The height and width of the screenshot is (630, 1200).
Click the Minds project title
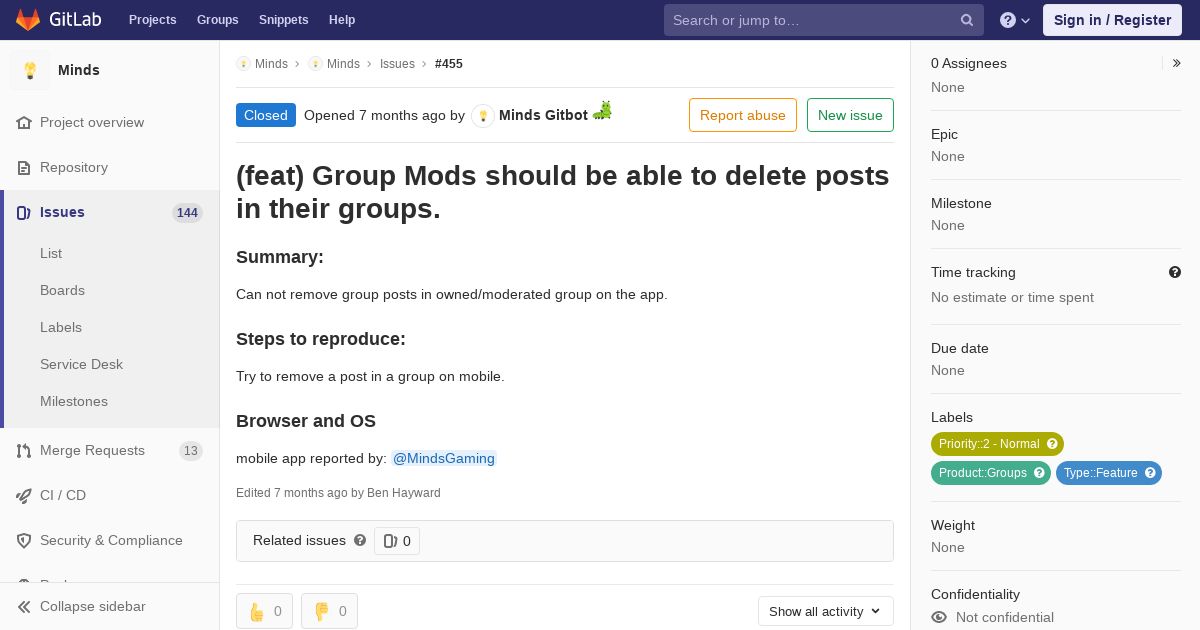pyautogui.click(x=79, y=70)
